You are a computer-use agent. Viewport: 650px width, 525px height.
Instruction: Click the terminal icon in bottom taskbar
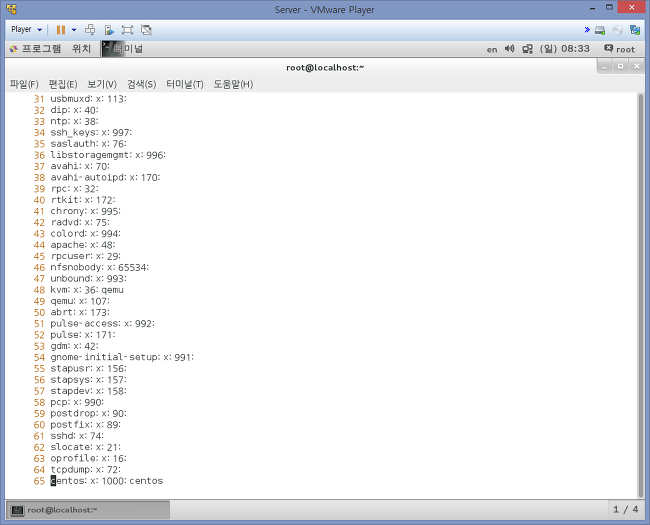[x=17, y=510]
